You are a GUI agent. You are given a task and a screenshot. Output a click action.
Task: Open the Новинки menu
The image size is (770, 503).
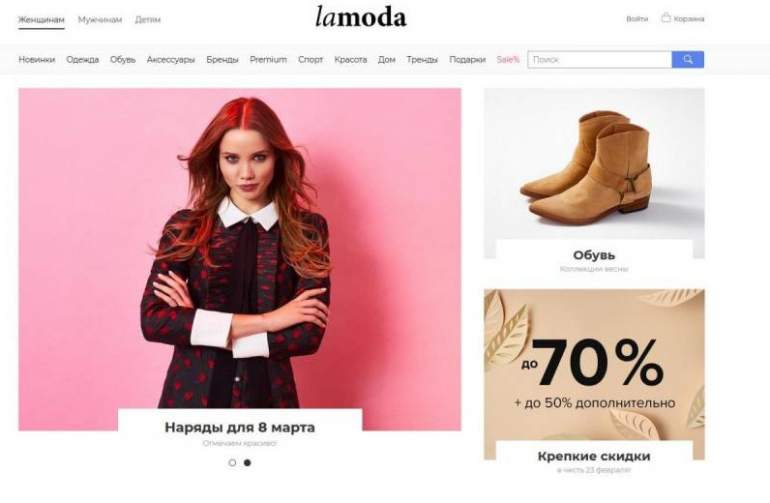[37, 59]
